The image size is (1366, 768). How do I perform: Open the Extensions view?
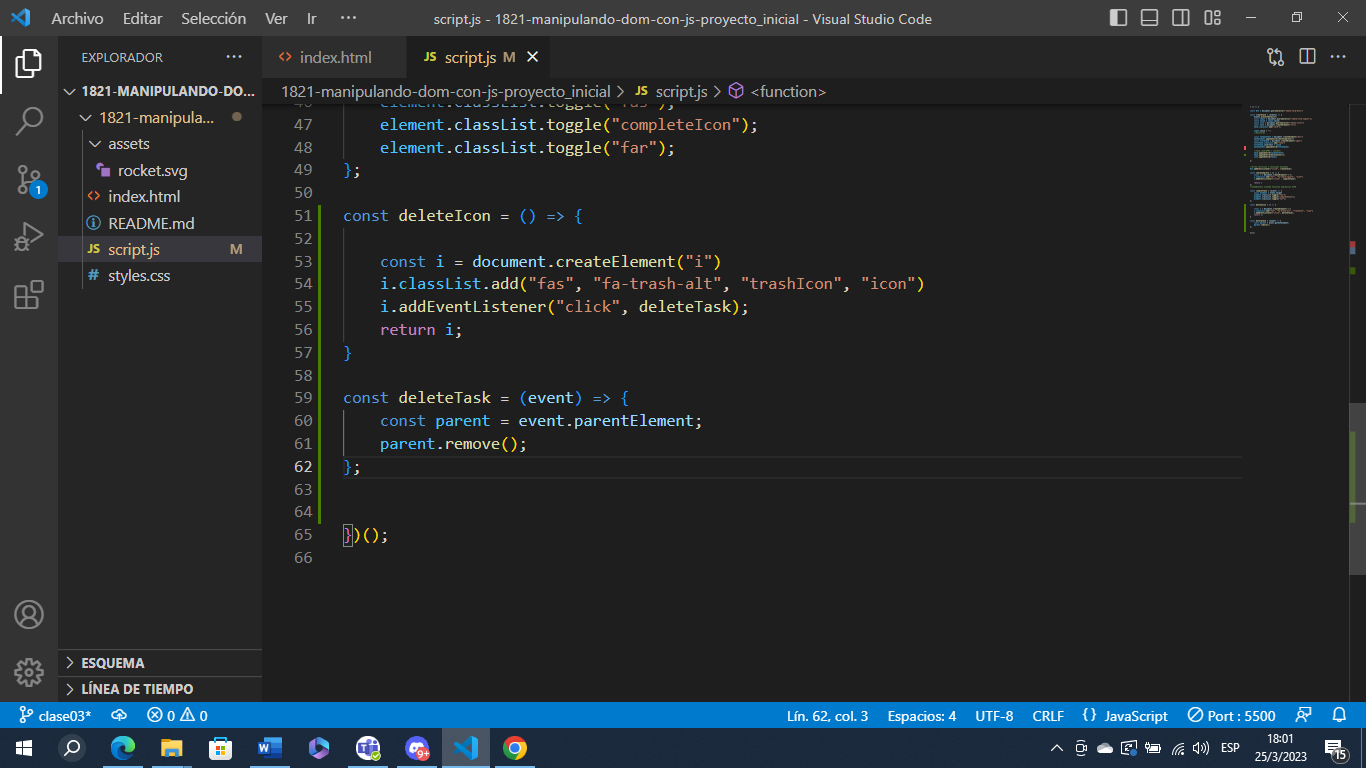pyautogui.click(x=29, y=295)
